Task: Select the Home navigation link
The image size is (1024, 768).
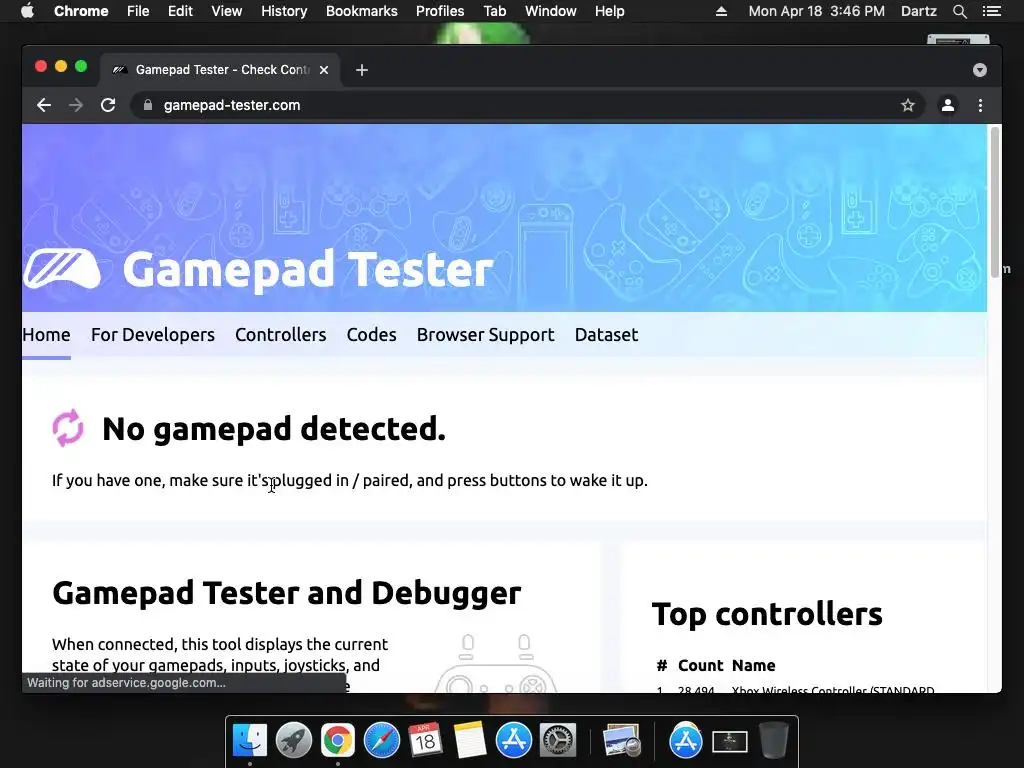Action: tap(46, 335)
